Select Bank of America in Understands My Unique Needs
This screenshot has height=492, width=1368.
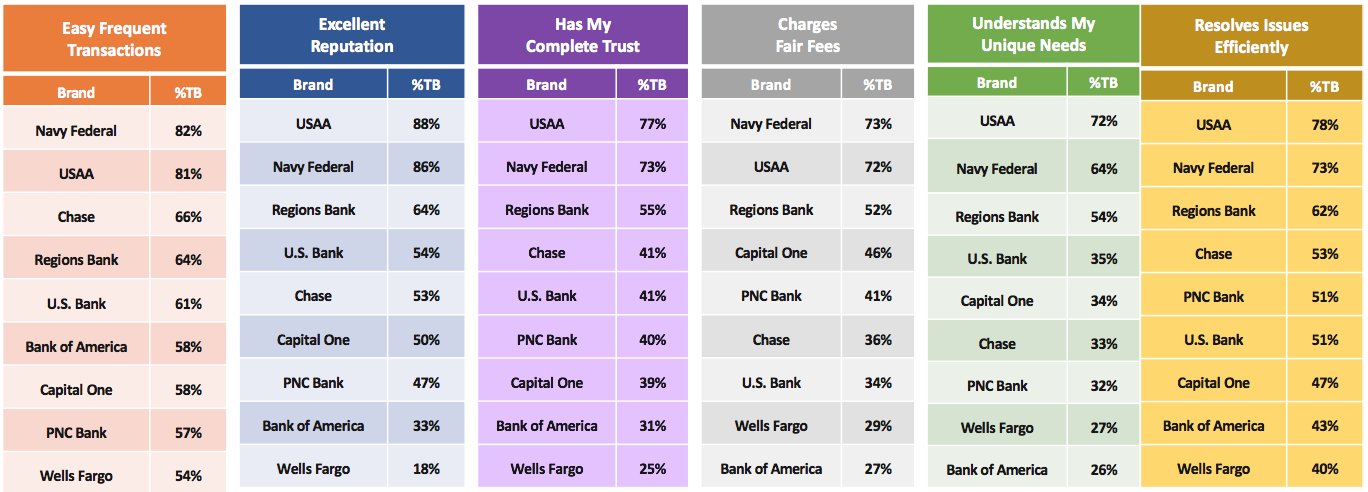pyautogui.click(x=997, y=469)
